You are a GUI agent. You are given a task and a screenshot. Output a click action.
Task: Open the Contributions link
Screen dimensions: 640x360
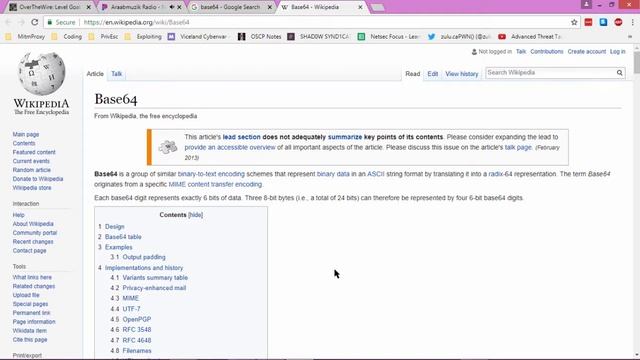point(547,51)
